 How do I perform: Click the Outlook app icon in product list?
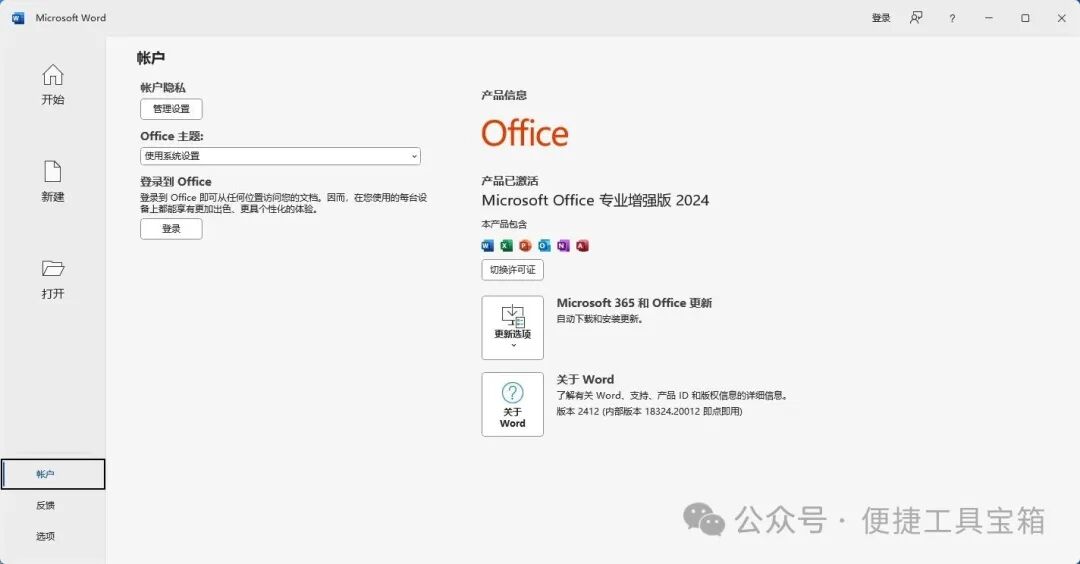(x=544, y=246)
